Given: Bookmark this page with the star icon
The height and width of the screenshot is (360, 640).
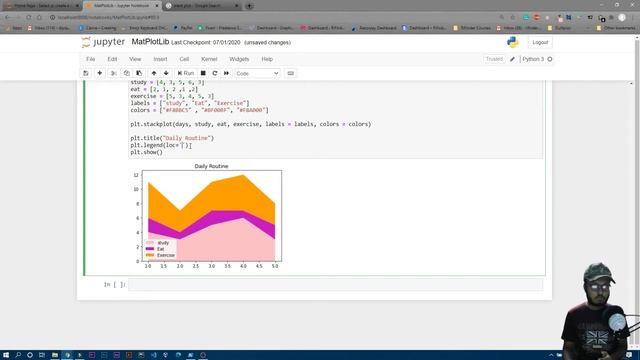Looking at the screenshot, I should [513, 17].
